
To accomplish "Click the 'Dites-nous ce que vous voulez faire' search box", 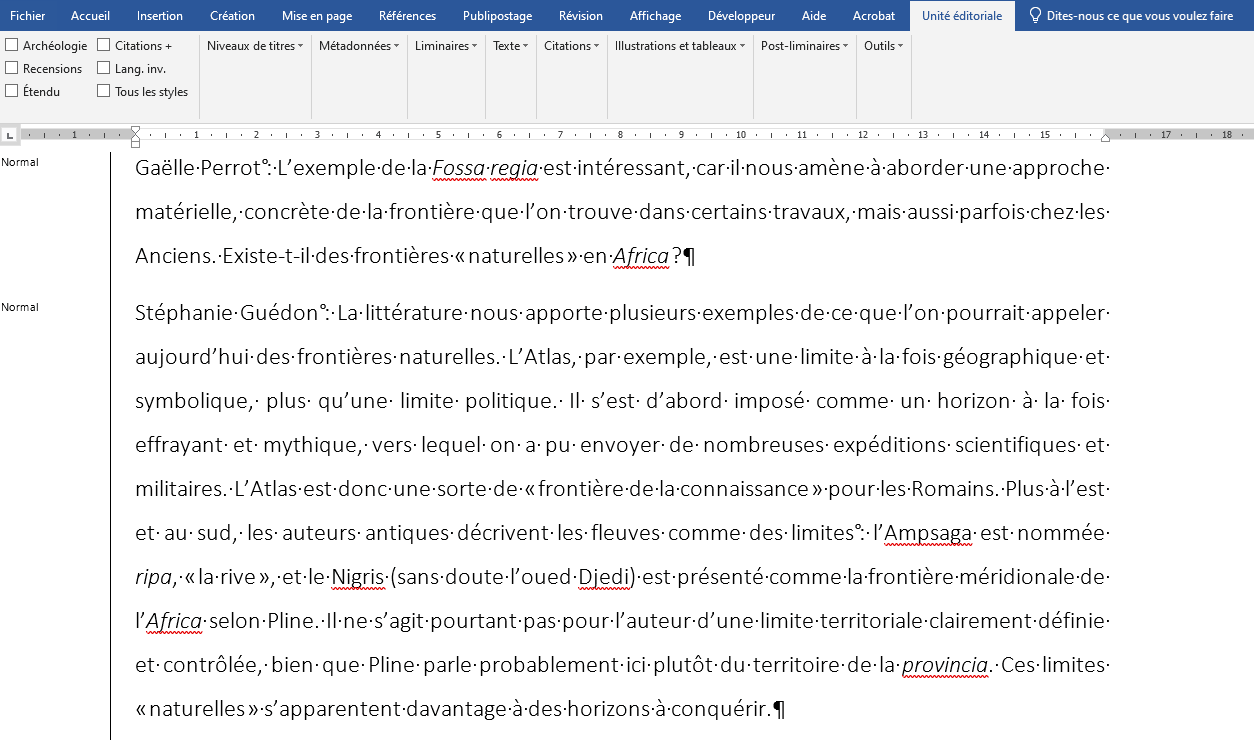I will (x=1139, y=16).
